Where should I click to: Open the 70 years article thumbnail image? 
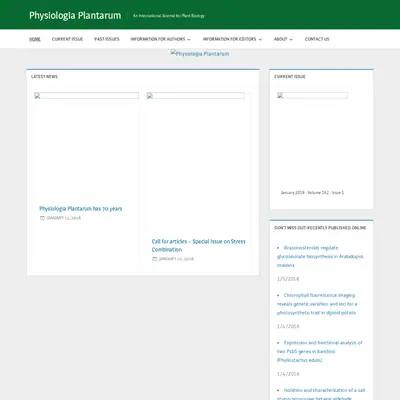86,95
